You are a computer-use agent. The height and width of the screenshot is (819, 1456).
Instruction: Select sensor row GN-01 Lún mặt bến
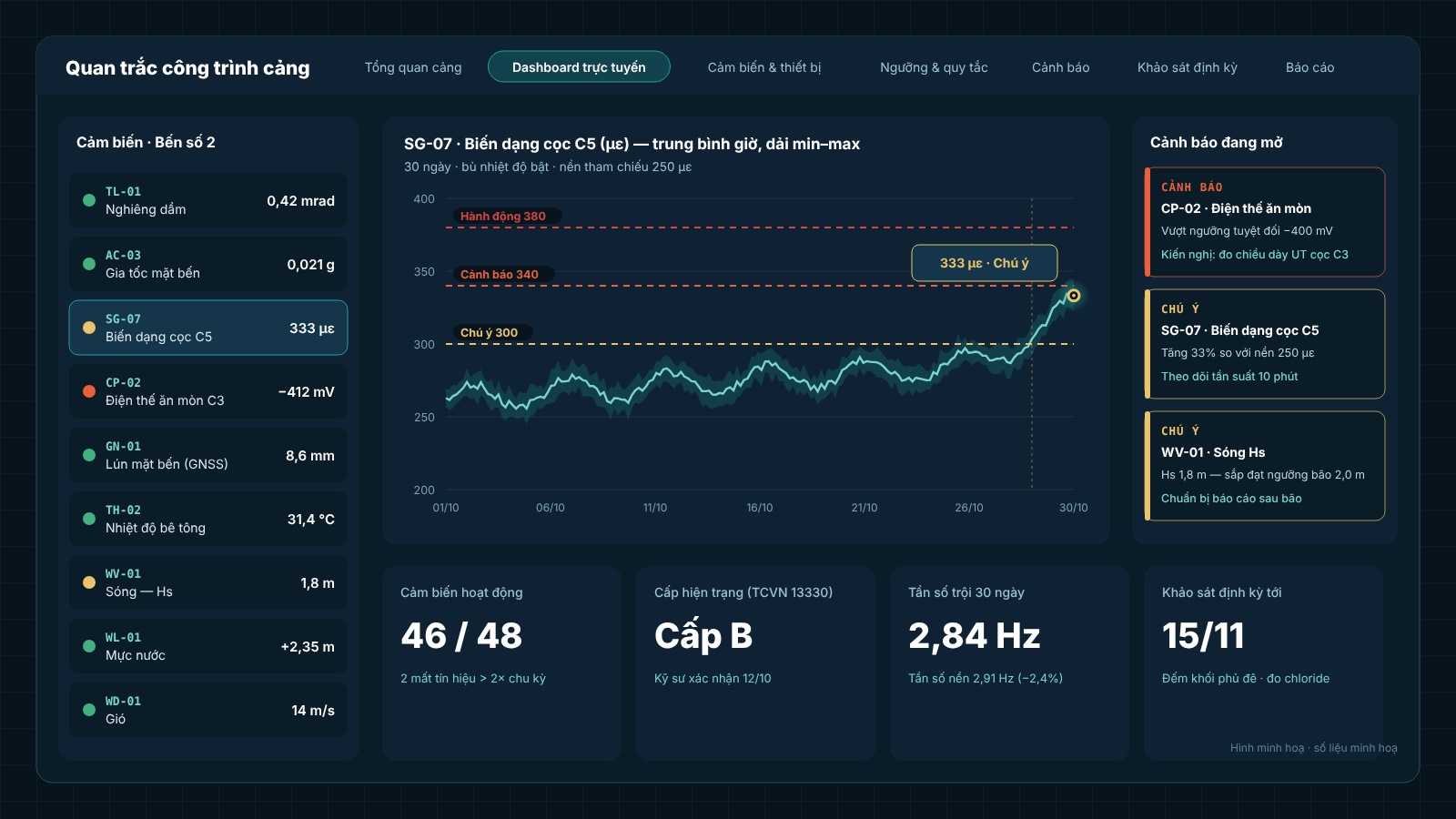(x=208, y=455)
